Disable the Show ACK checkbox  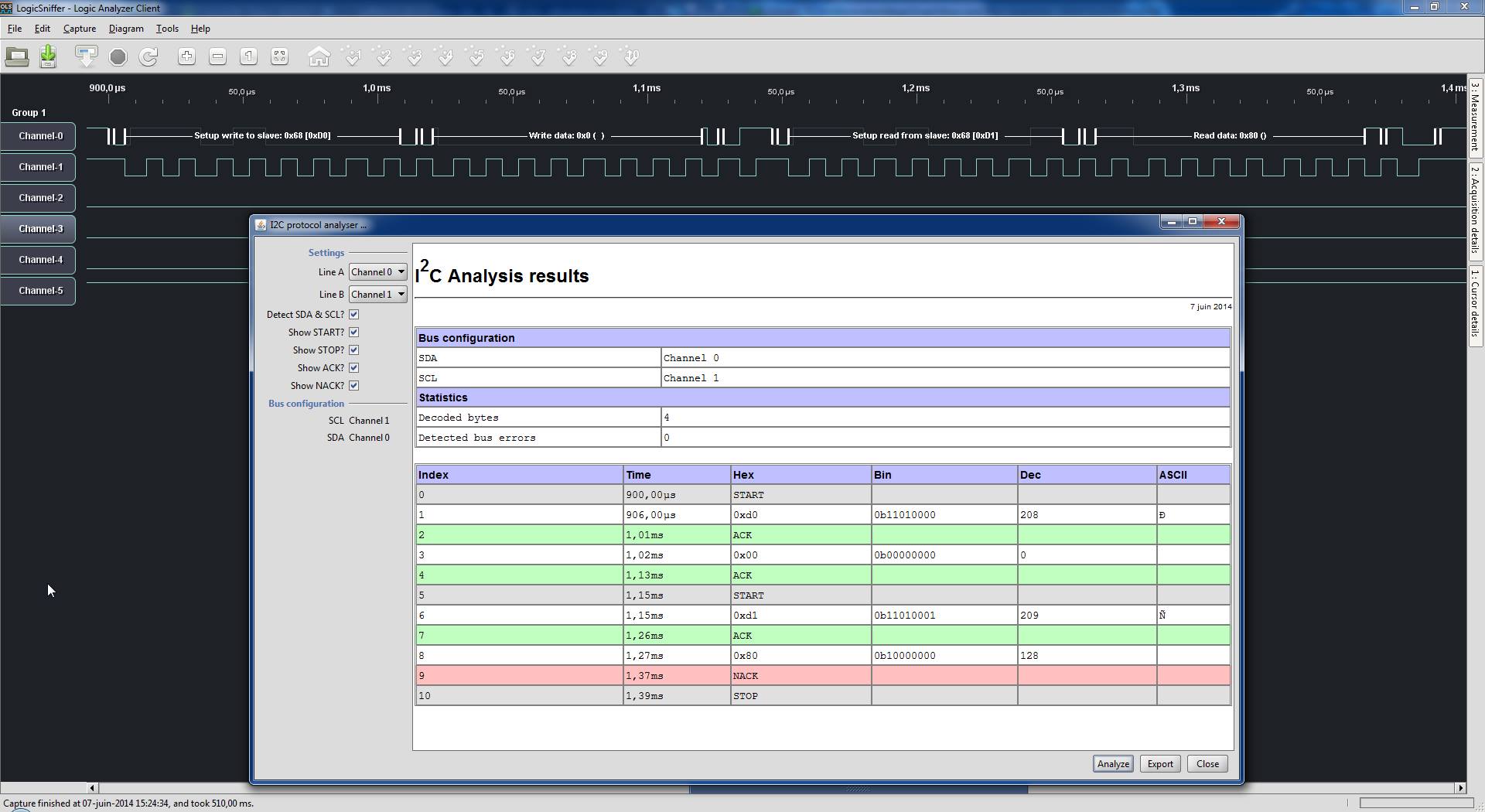click(353, 368)
